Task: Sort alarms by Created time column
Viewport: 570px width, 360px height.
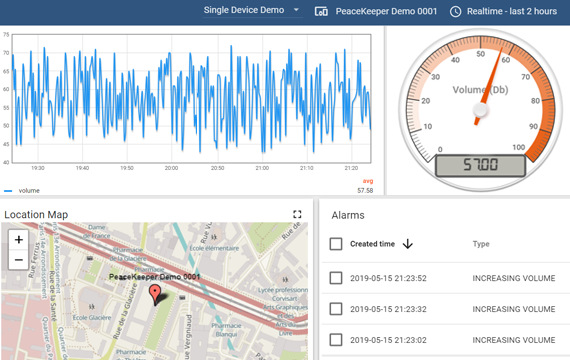Action: point(372,244)
